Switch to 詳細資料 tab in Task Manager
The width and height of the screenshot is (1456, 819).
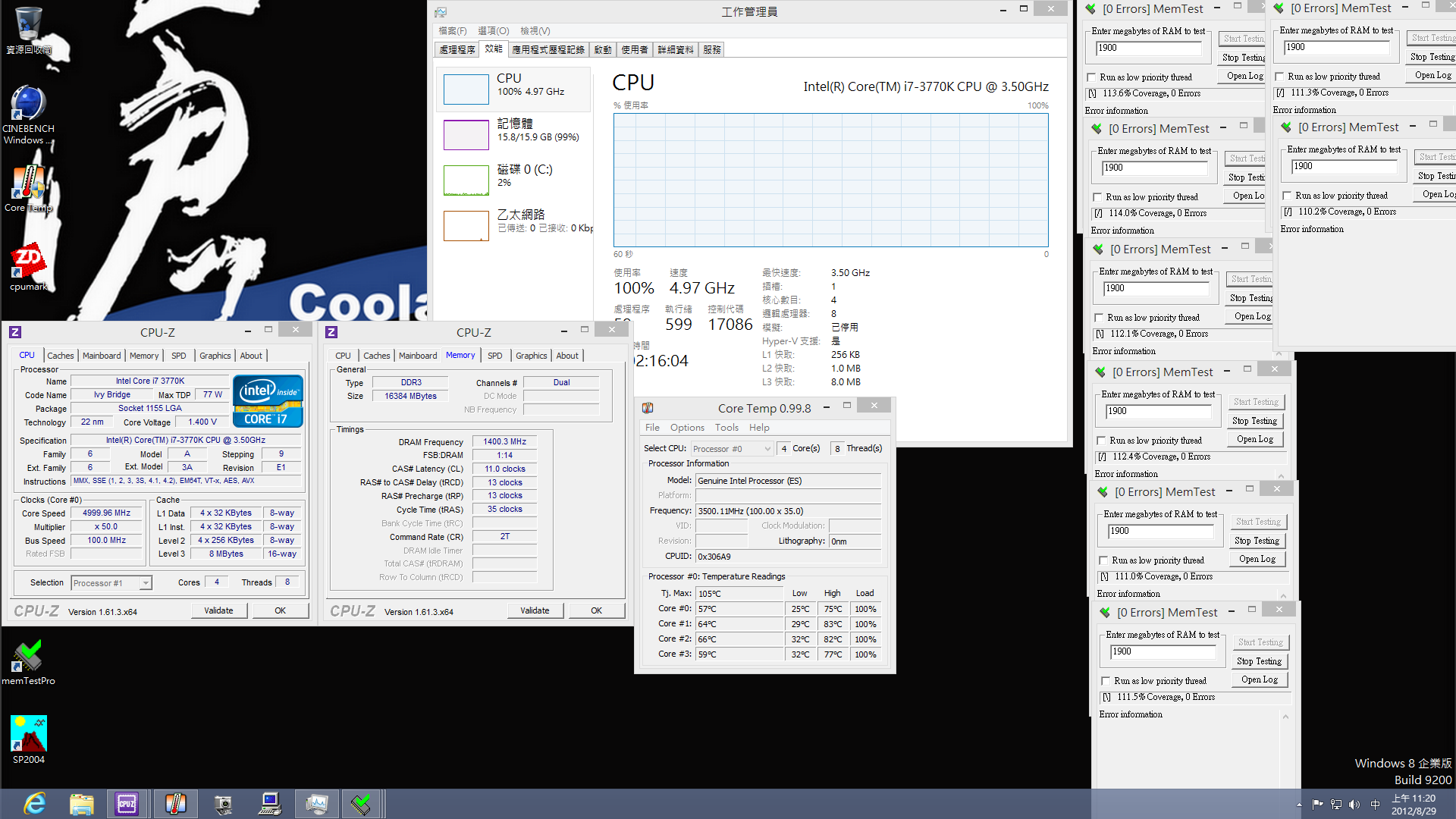coord(676,50)
